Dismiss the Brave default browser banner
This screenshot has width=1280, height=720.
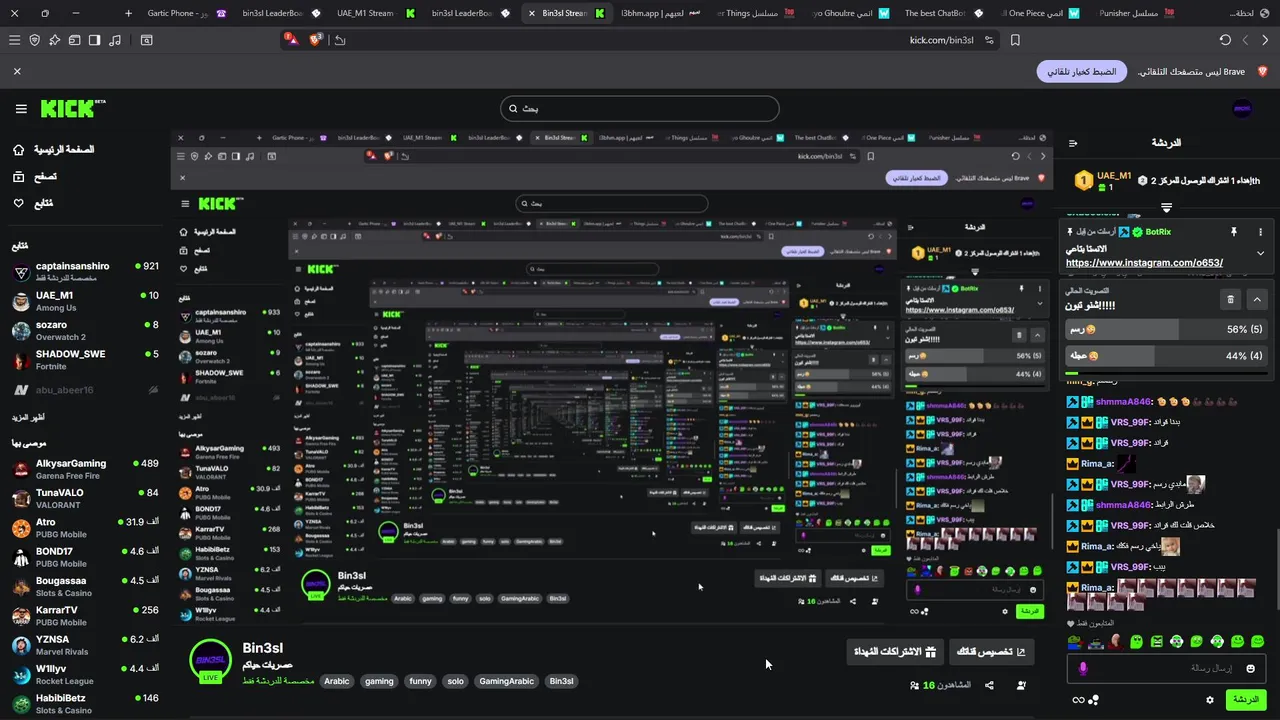17,72
